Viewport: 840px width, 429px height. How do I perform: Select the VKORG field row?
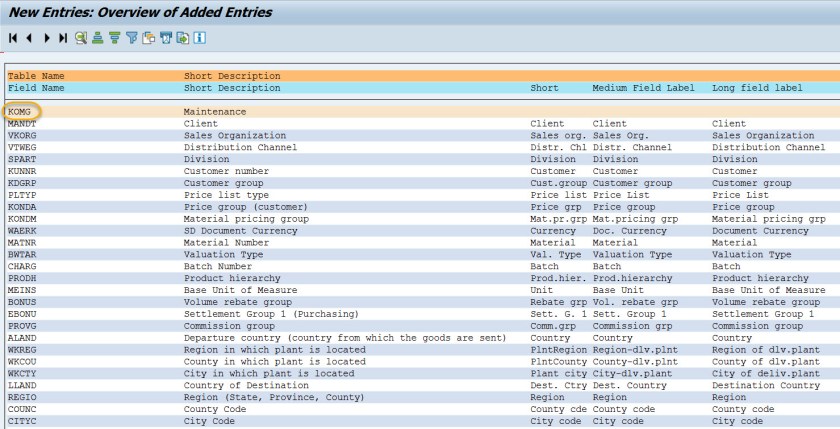coord(22,135)
